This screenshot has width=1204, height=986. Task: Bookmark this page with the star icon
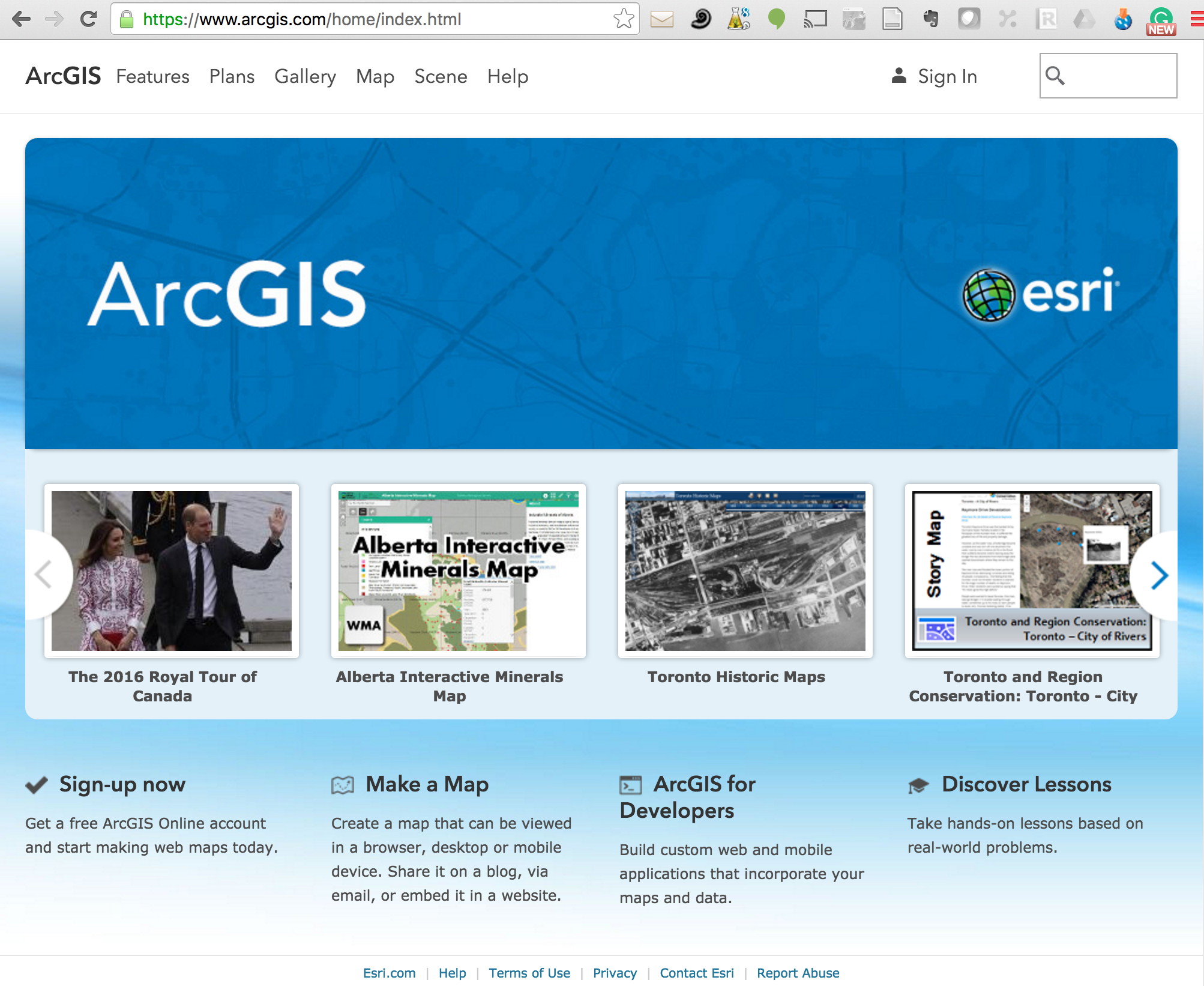(624, 19)
